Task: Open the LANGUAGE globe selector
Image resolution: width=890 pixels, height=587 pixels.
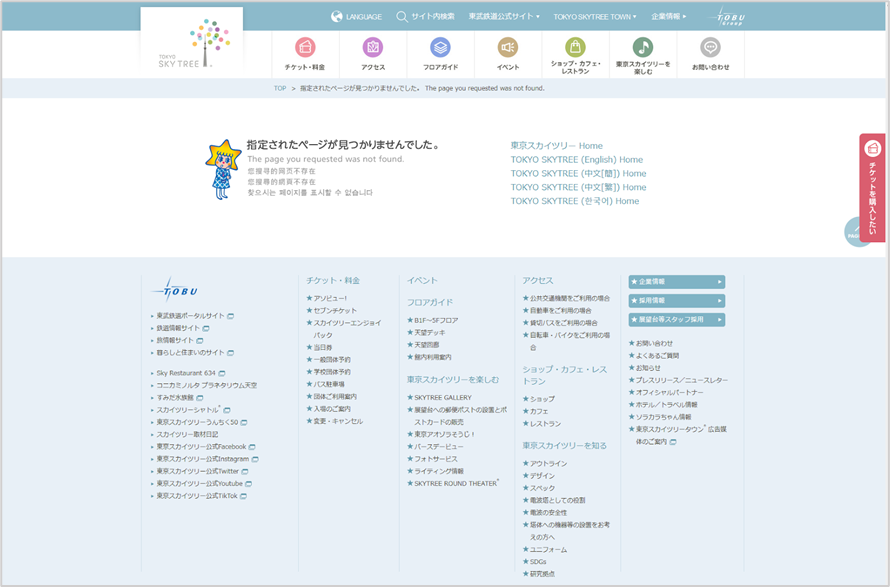Action: (x=356, y=16)
